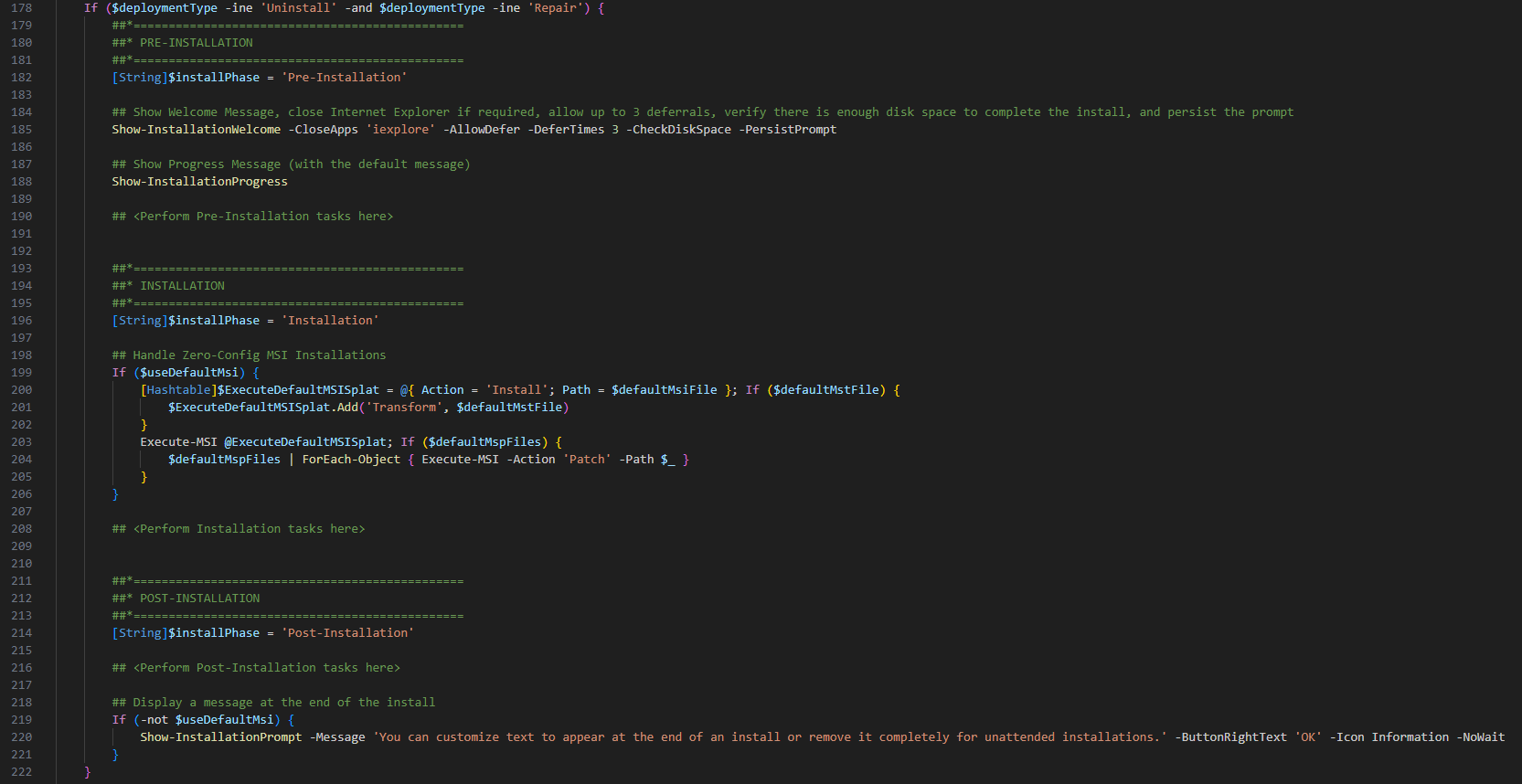Click the Show-InstallationProgress command
Screen dimensions: 1522x784
tap(199, 182)
